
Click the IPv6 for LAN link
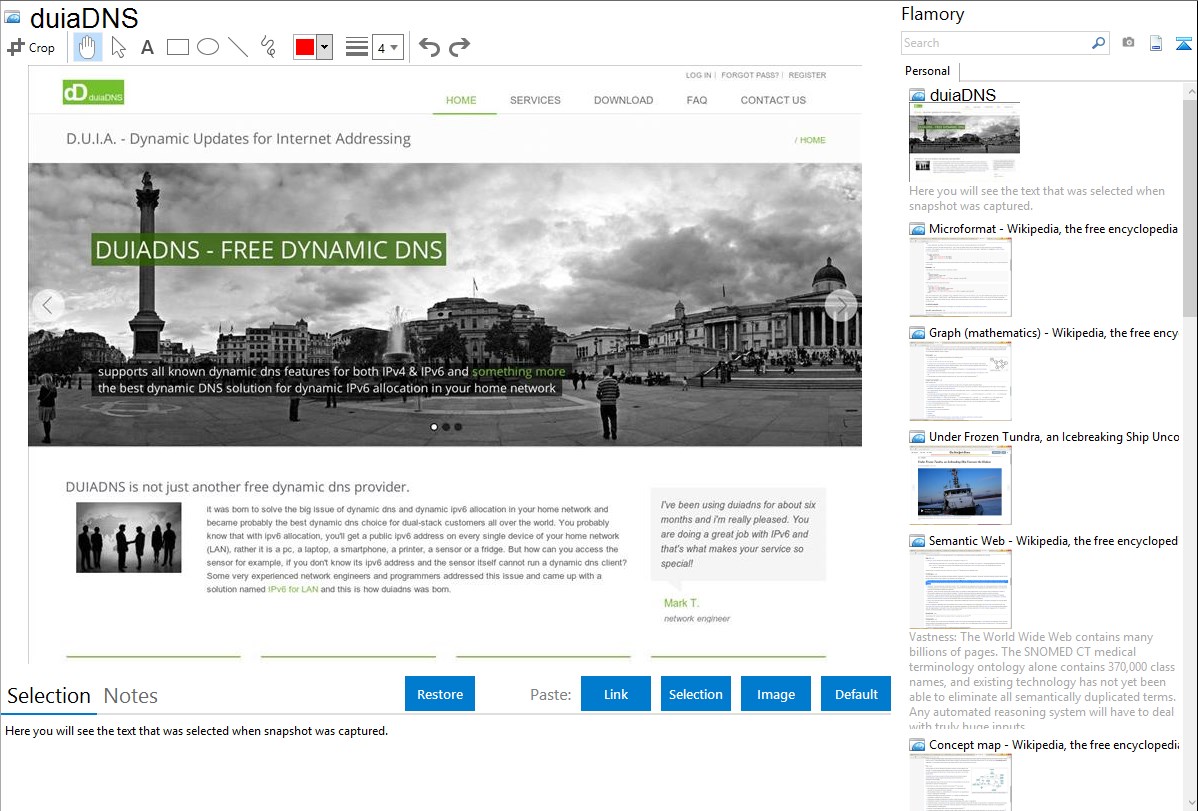293,589
